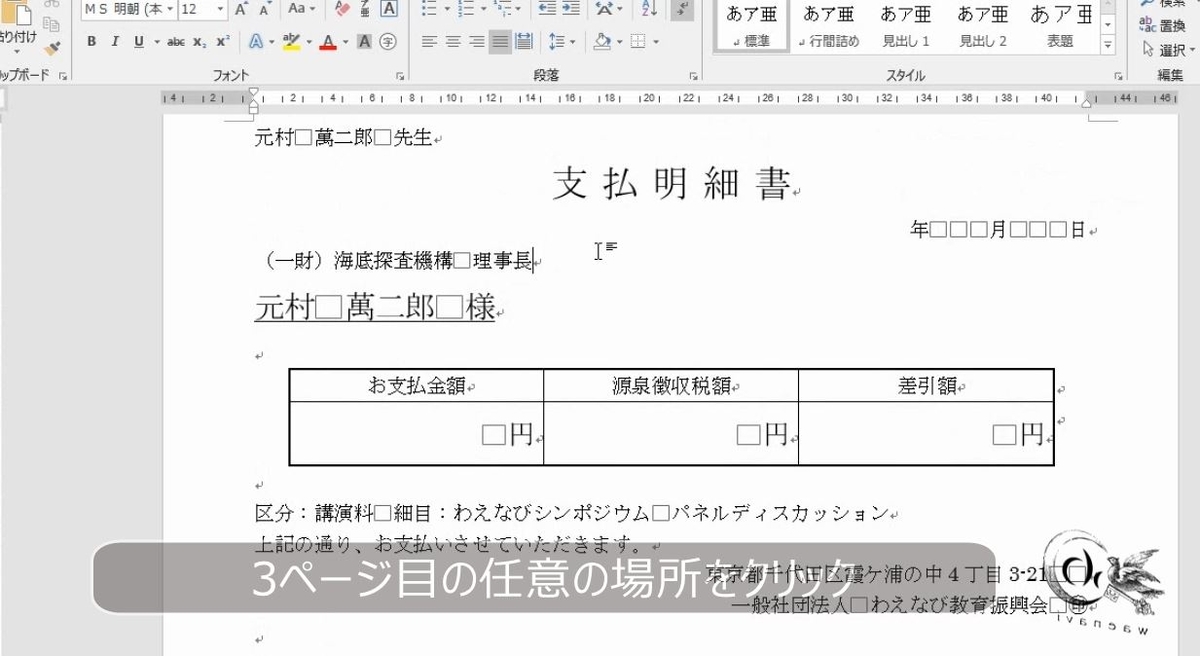Open change case (Aa) dropdown

[300, 9]
